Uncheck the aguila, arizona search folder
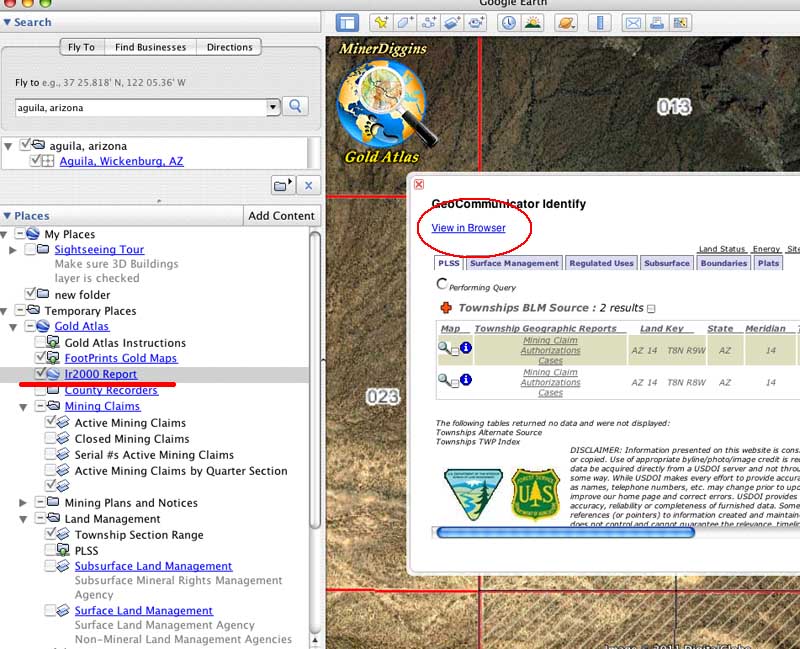 25,145
